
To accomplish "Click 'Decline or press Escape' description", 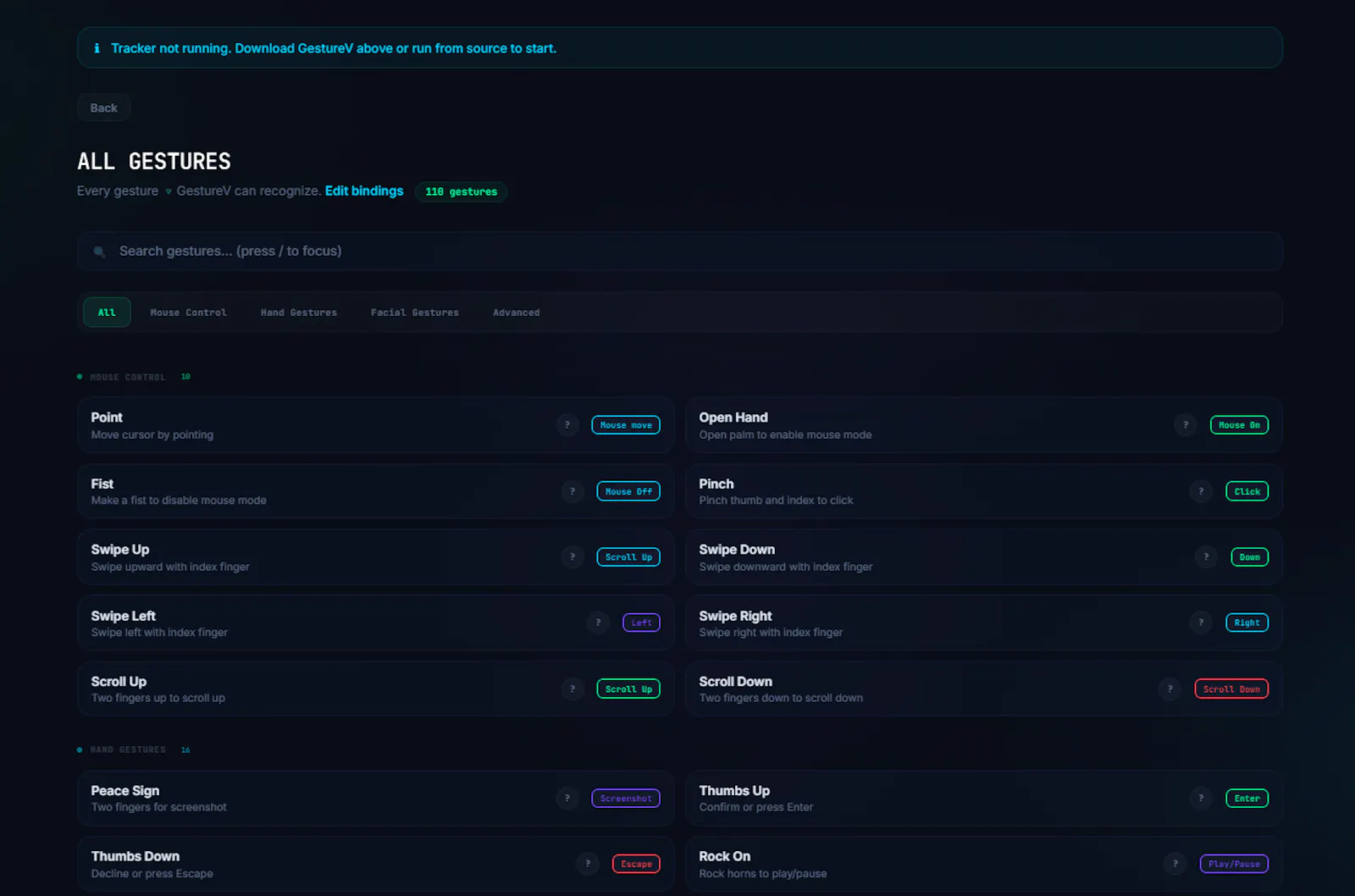I will point(152,873).
